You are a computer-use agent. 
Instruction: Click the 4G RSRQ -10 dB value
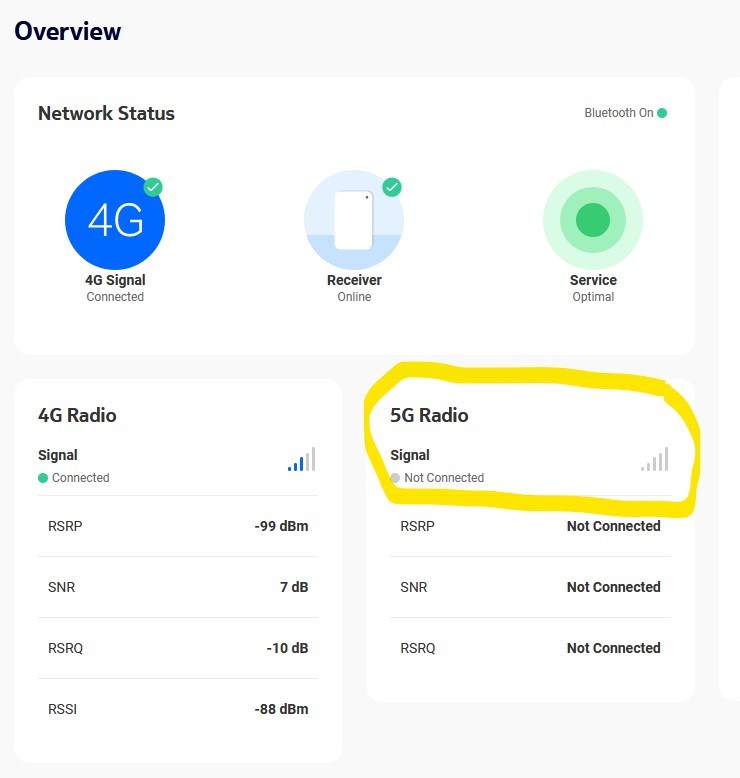click(x=287, y=648)
